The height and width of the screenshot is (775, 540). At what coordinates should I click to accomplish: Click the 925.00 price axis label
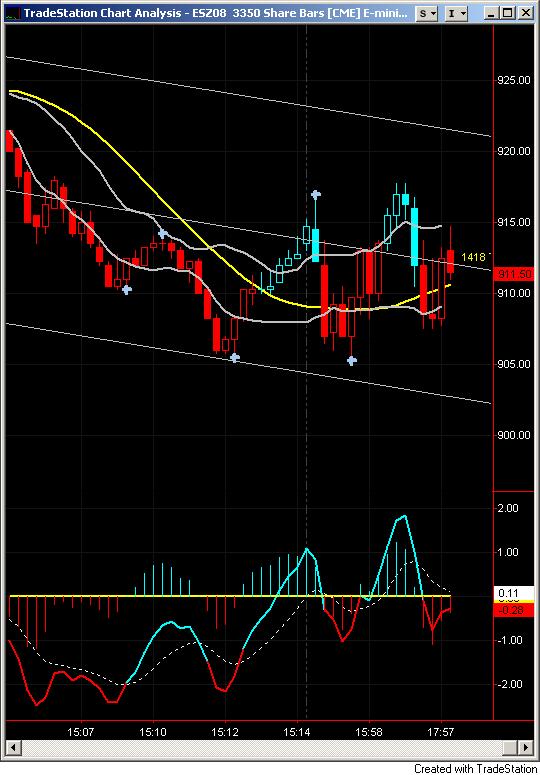[514, 80]
